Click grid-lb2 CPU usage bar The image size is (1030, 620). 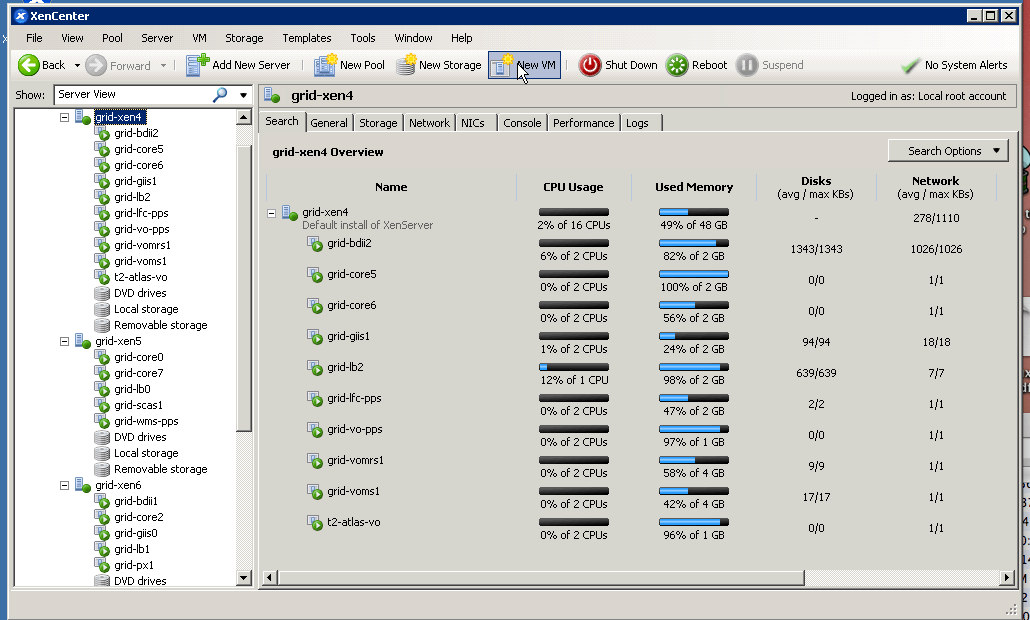click(573, 367)
